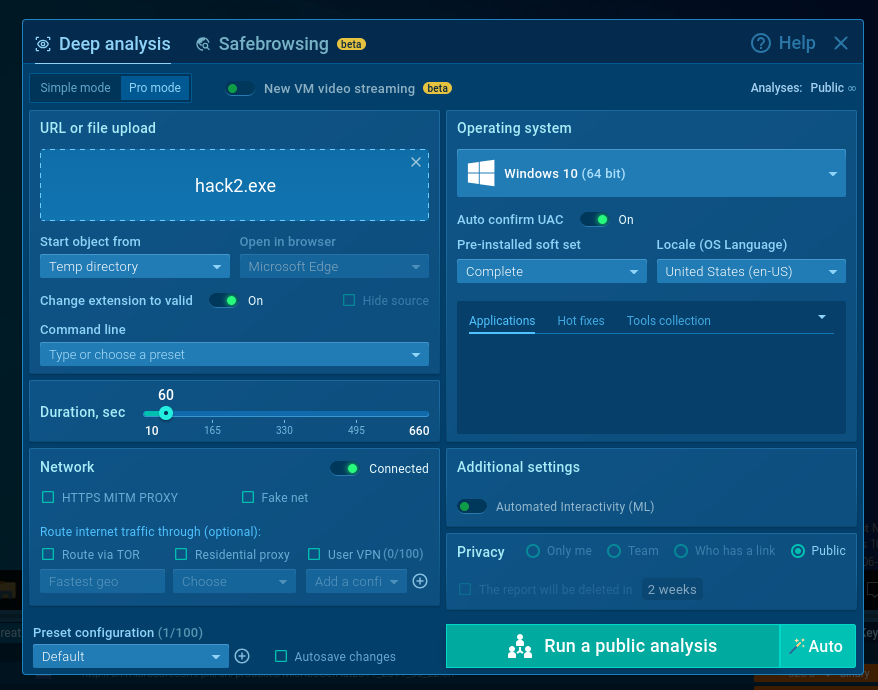
Task: Check report will be deleted box
Action: click(465, 589)
